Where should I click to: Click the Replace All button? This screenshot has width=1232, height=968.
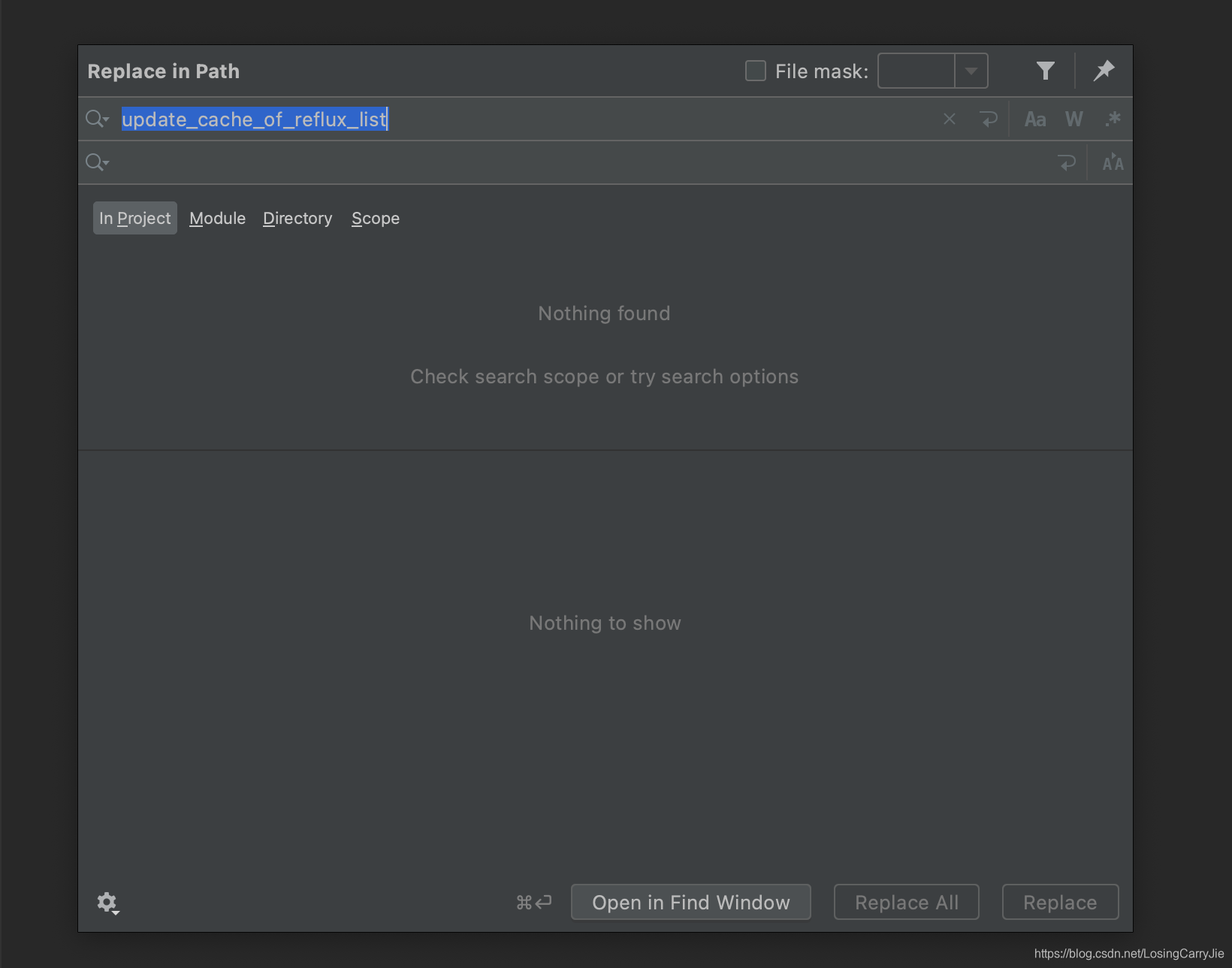[x=907, y=902]
